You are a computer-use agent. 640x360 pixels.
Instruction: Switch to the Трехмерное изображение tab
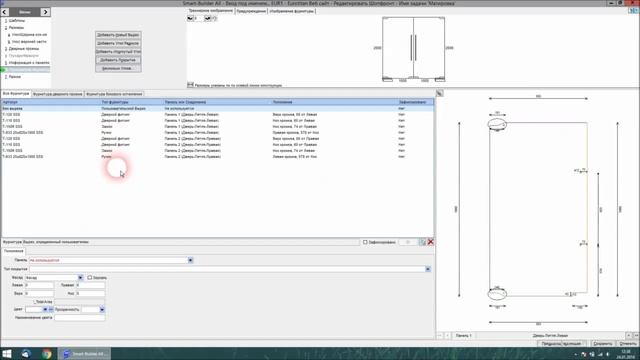pos(211,11)
